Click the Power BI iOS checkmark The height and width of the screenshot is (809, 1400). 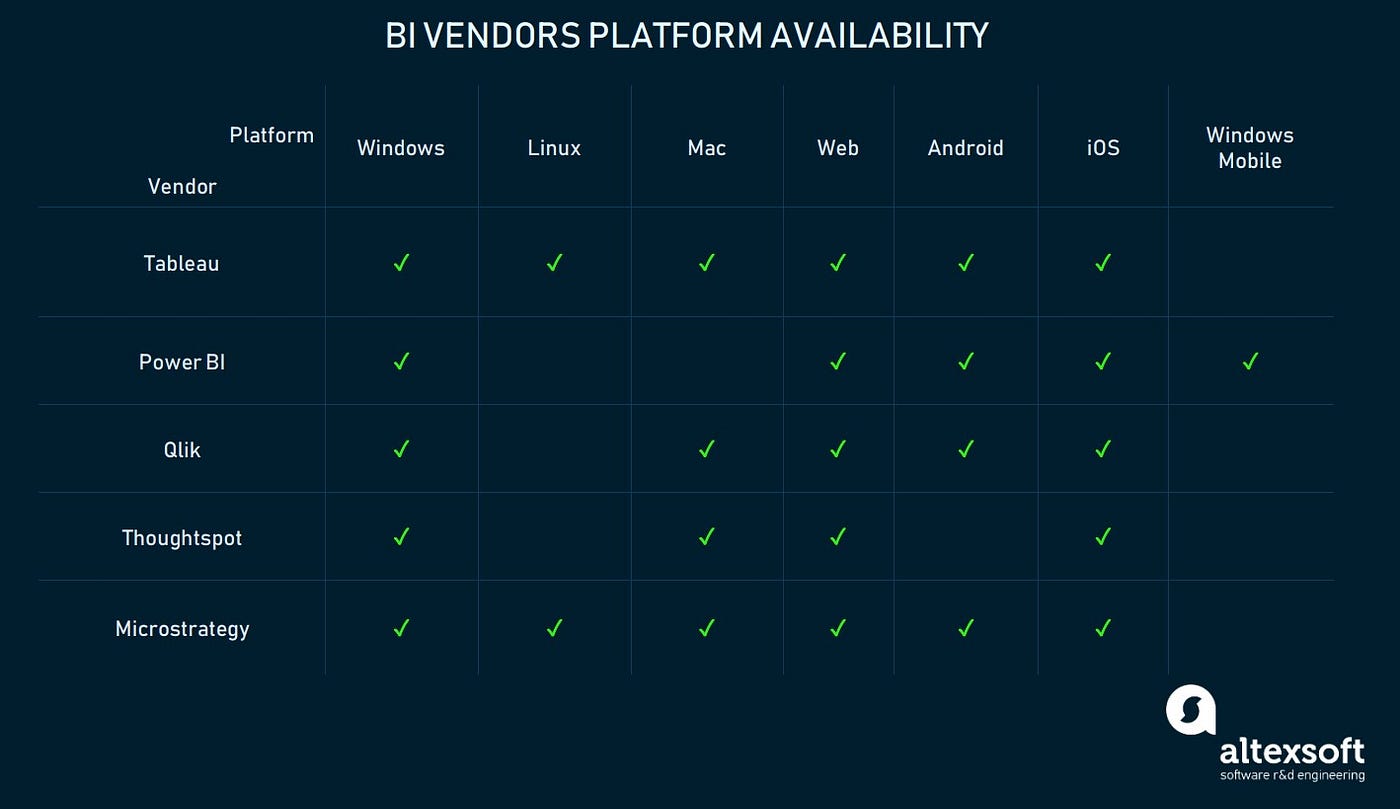pos(1103,361)
